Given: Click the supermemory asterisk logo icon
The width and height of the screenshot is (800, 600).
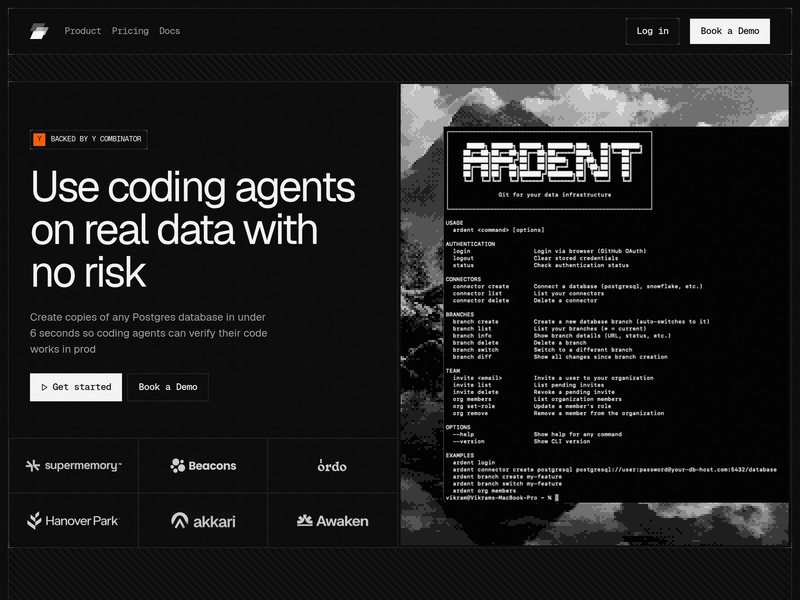Looking at the screenshot, I should (33, 465).
